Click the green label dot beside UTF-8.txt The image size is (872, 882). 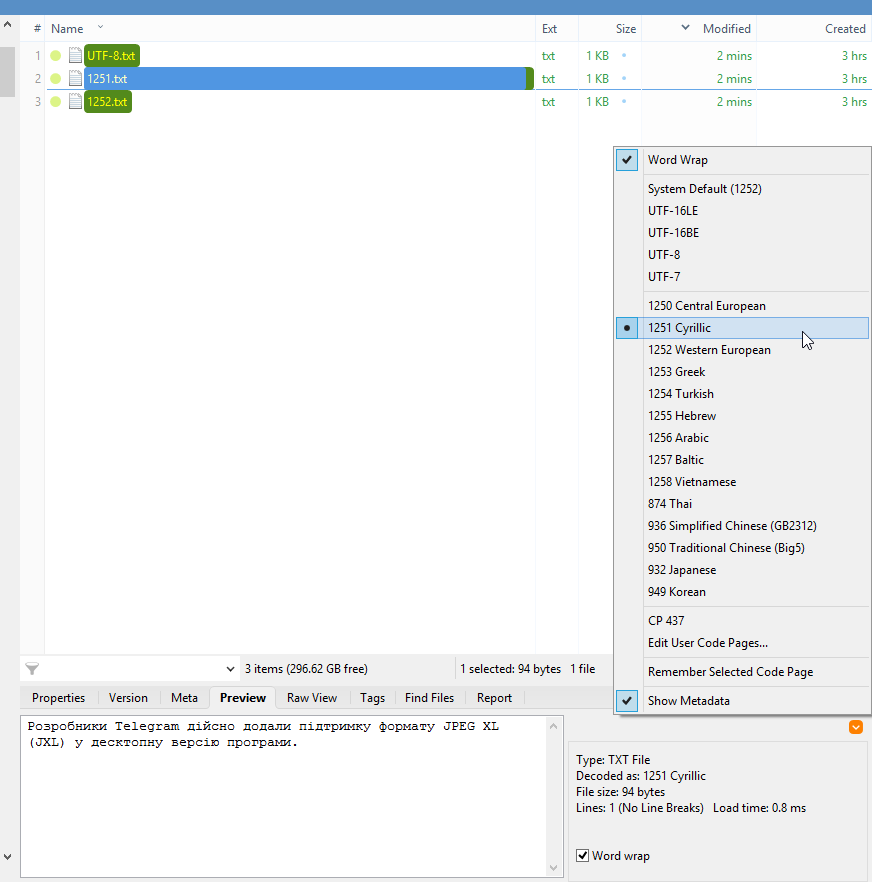pos(56,56)
